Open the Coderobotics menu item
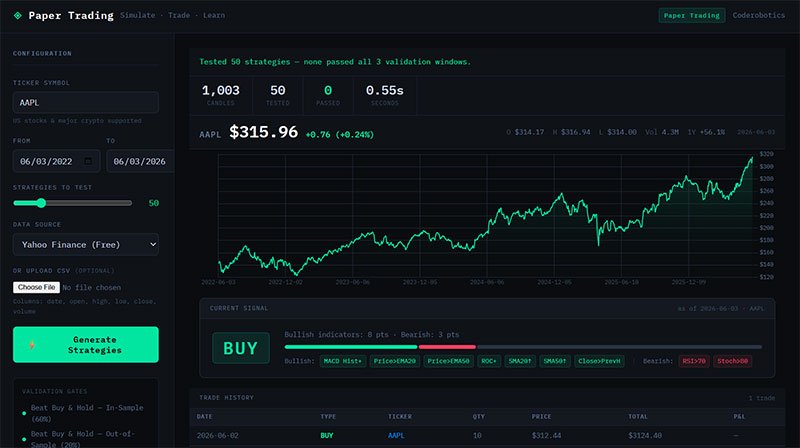Viewport: 800px width, 448px height. pyautogui.click(x=759, y=15)
